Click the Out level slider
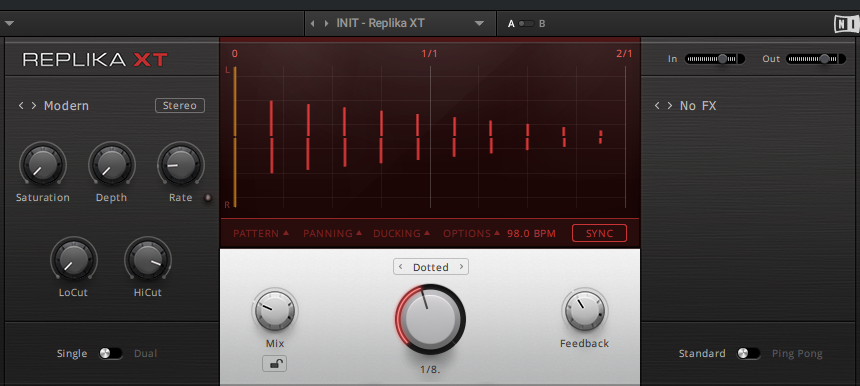Image resolution: width=860 pixels, height=386 pixels. (x=816, y=59)
